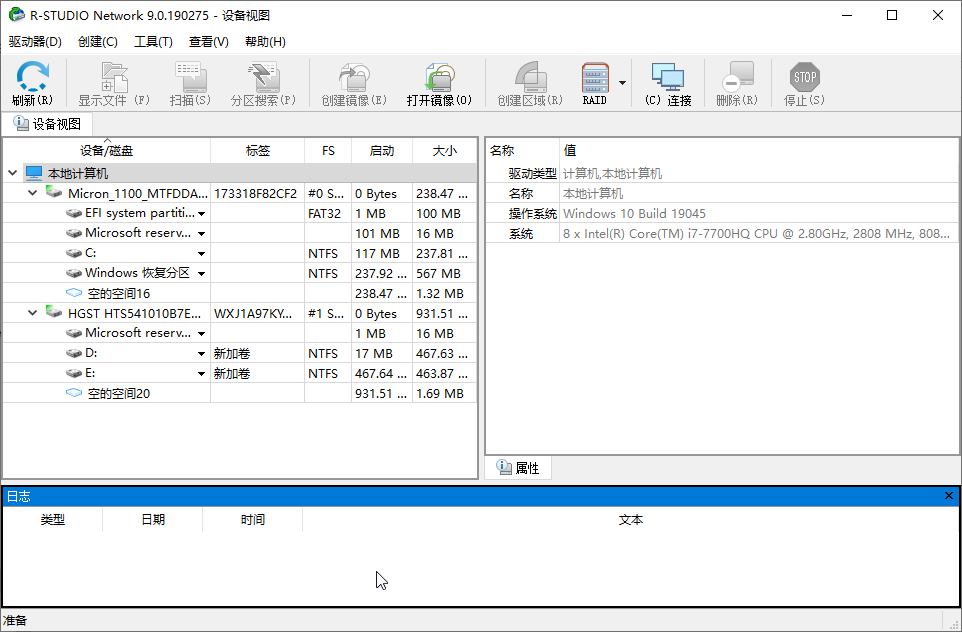962x632 pixels.
Task: Click the 驱动类型 property name
Action: click(533, 174)
